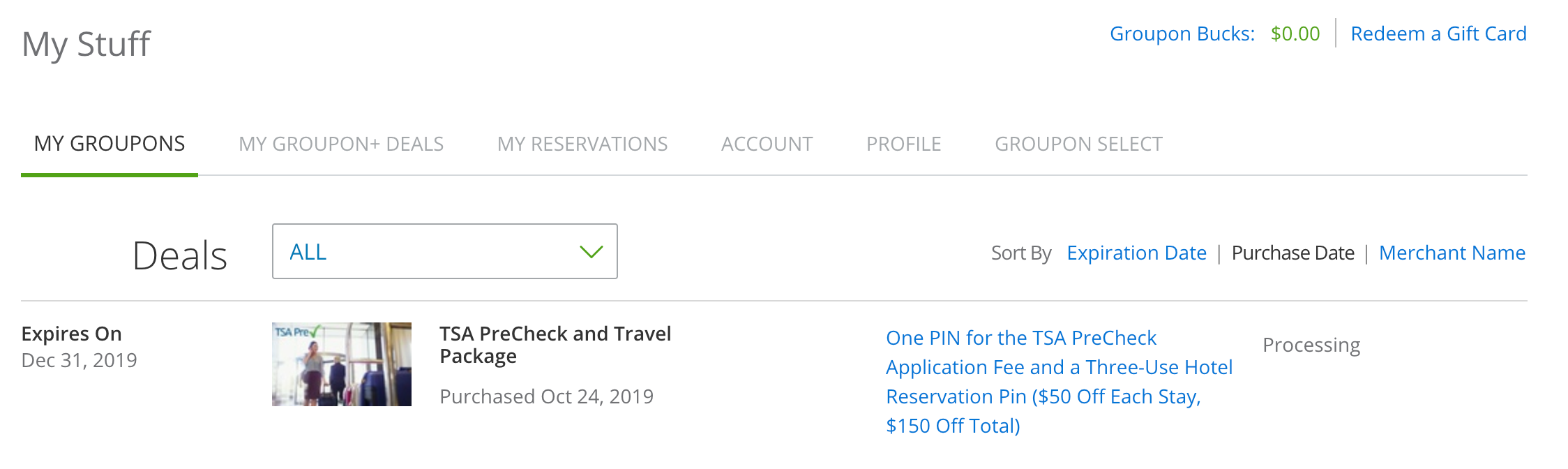Image resolution: width=1568 pixels, height=469 pixels.
Task: Open the MY GROUPON+ DEALS tab
Action: [x=341, y=144]
